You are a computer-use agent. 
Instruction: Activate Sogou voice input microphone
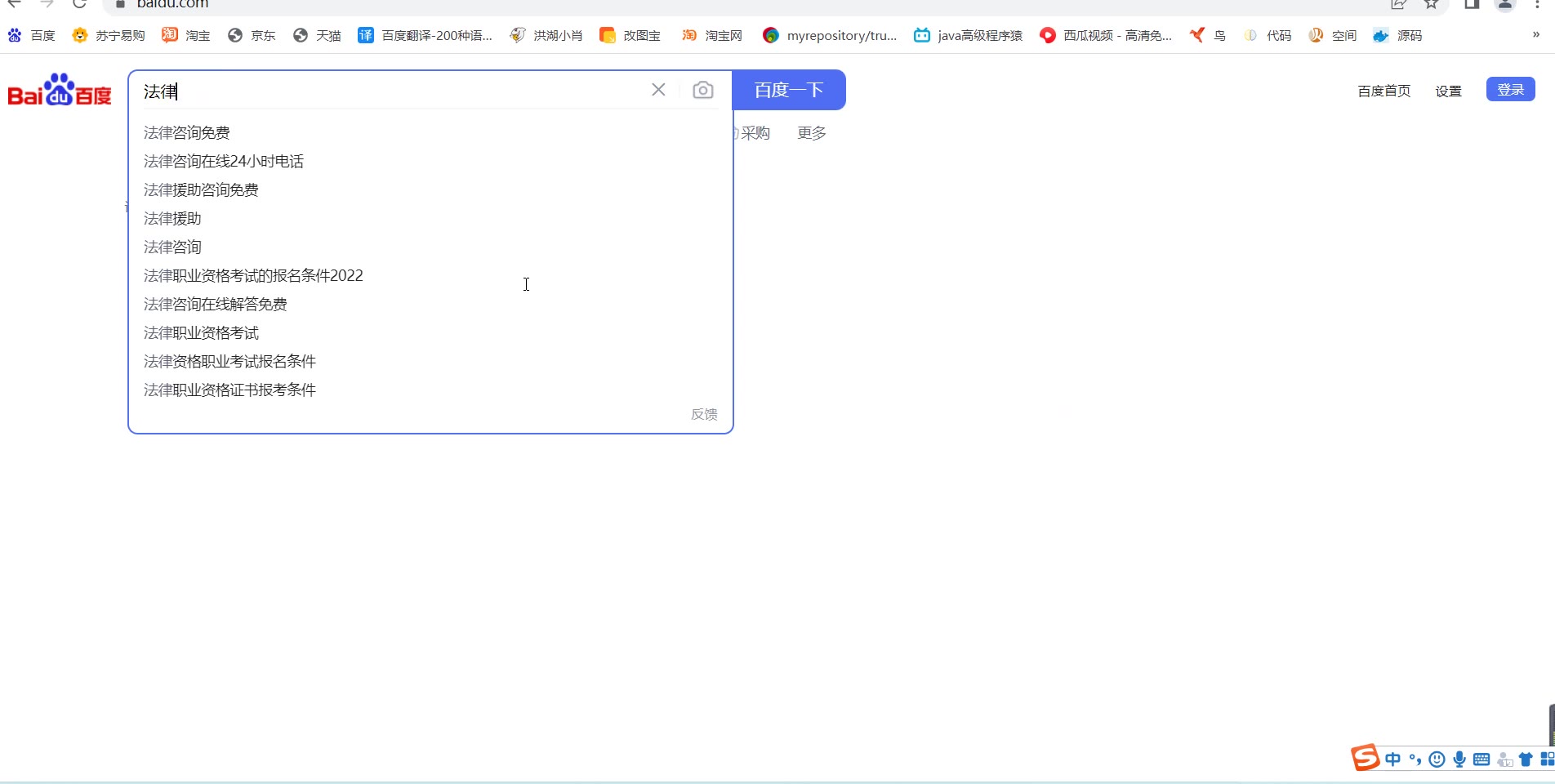tap(1459, 759)
